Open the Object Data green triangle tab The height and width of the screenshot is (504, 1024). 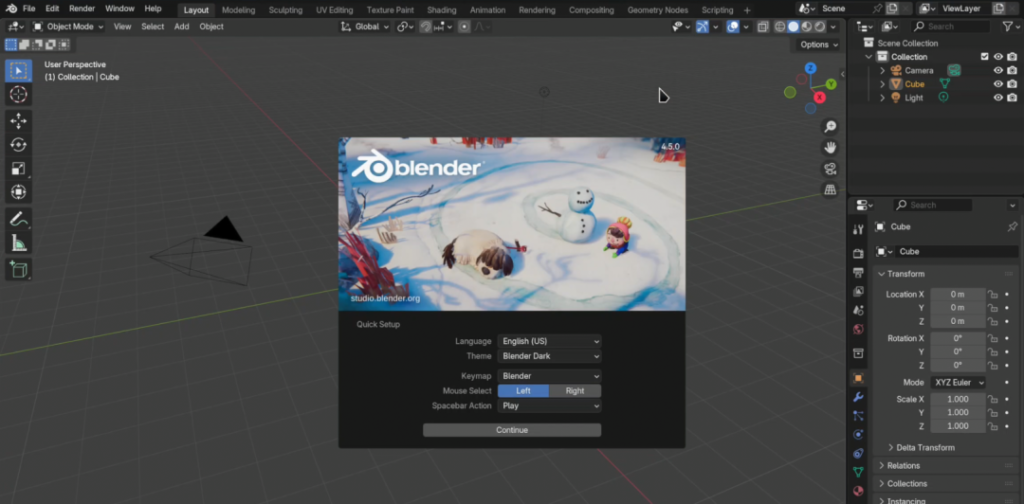[858, 472]
